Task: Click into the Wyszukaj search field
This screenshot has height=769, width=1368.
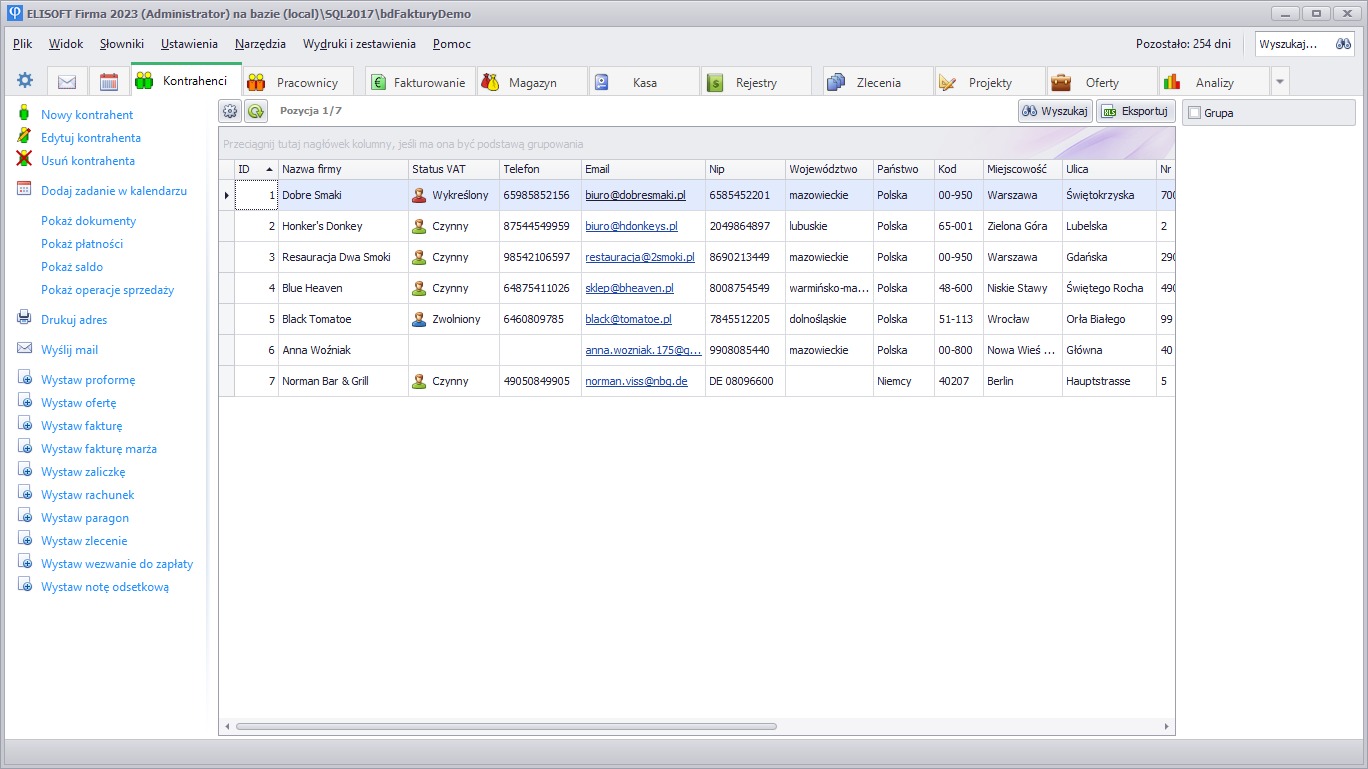Action: tap(1292, 44)
